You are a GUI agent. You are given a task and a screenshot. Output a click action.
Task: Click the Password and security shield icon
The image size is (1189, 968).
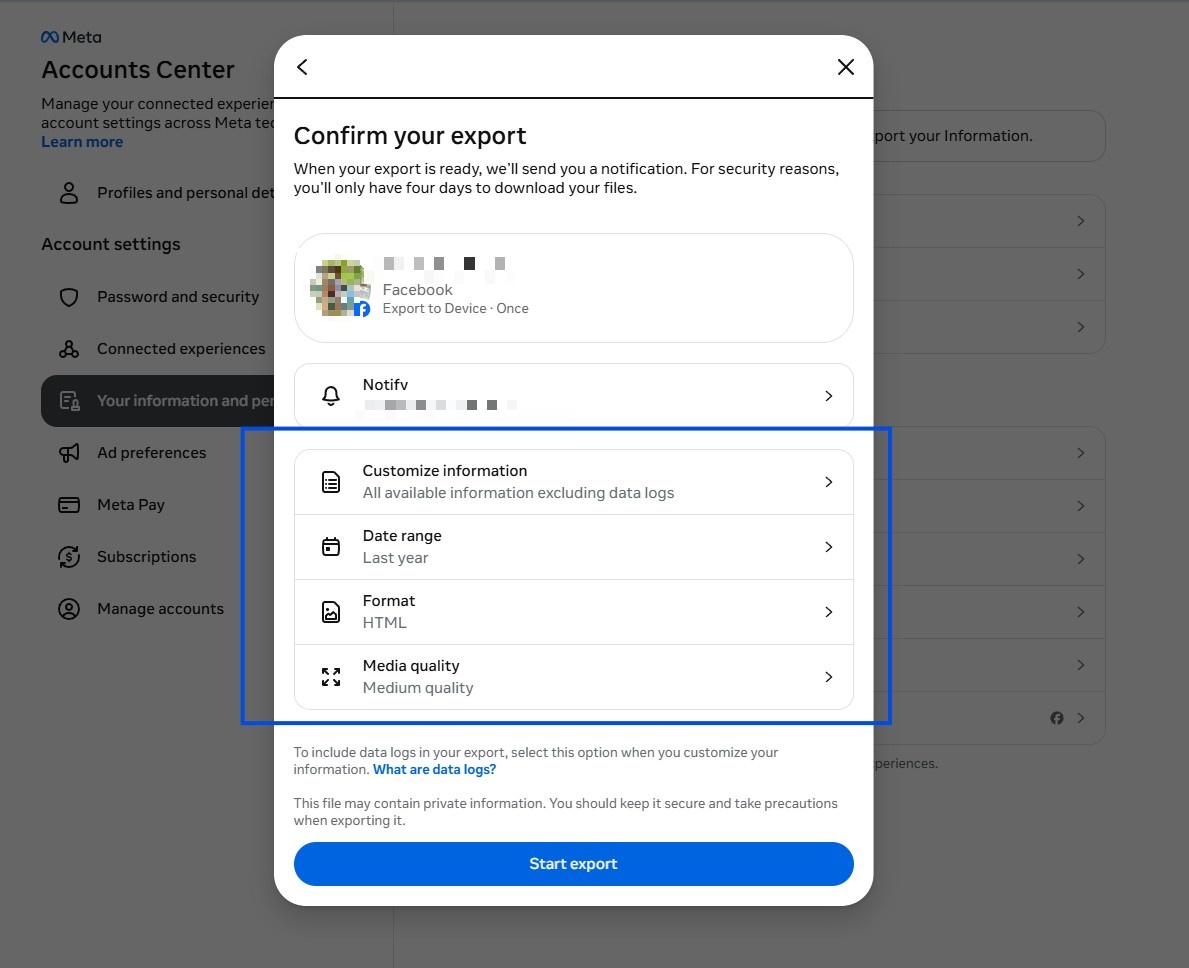tap(69, 296)
